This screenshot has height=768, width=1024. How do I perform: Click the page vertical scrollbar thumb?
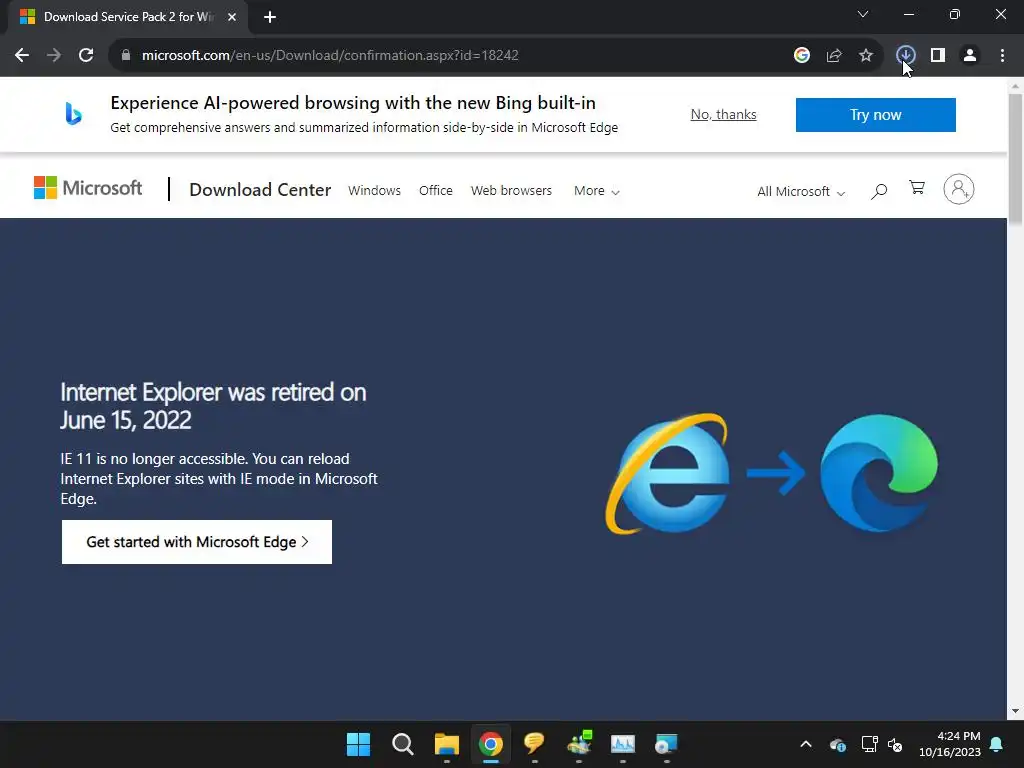[1015, 160]
